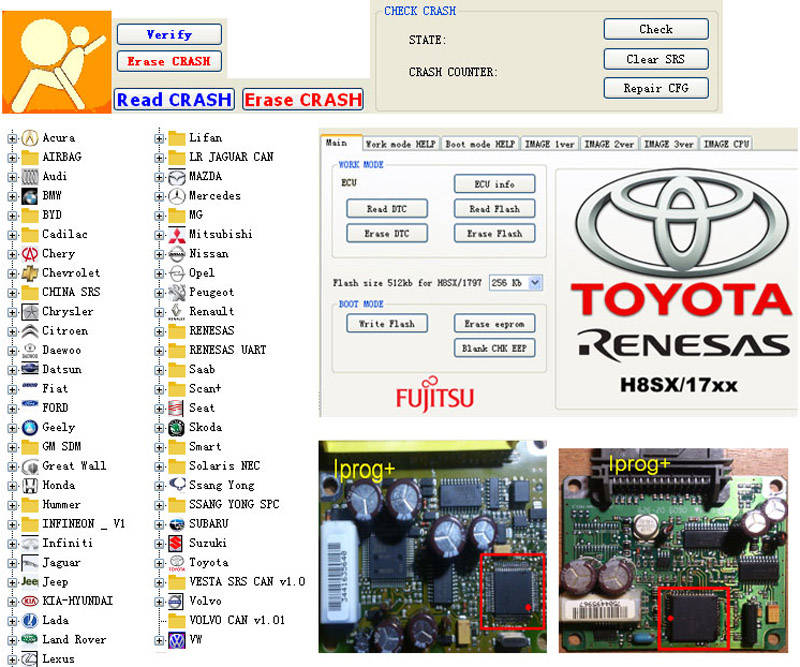Select the Mercedes star icon
800x667 pixels.
[177, 196]
